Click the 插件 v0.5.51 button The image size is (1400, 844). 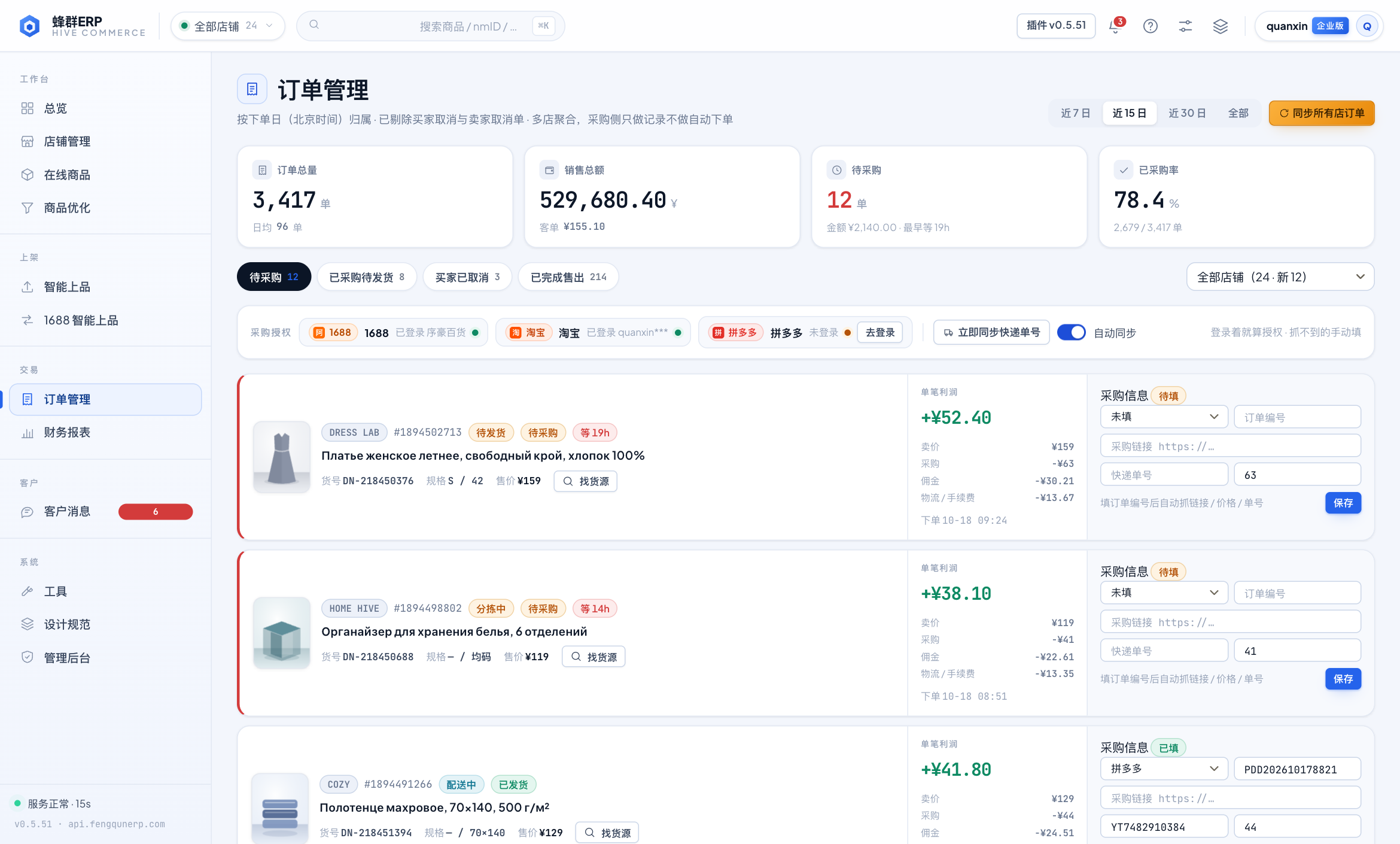(x=1056, y=26)
